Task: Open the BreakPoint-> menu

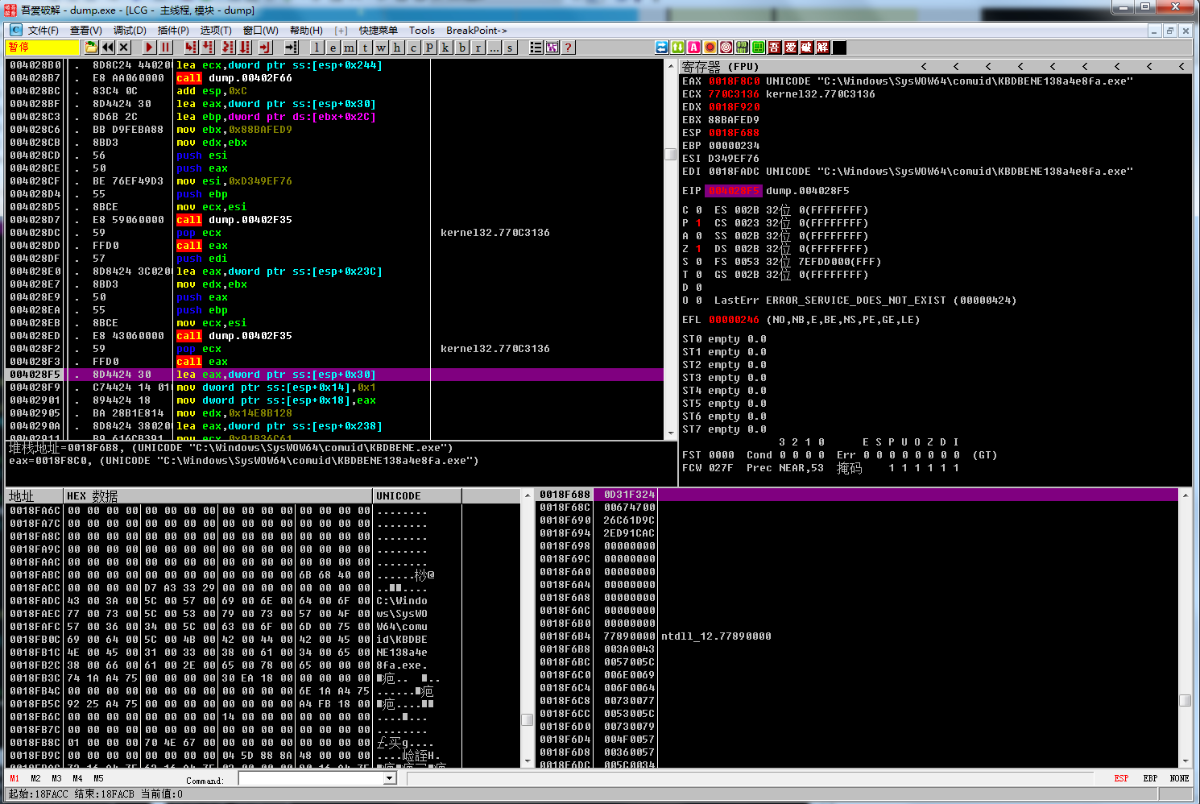Action: 476,30
